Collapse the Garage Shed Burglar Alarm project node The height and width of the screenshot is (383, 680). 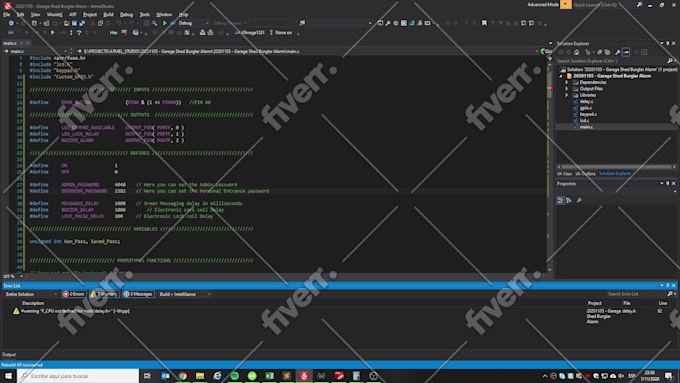tap(561, 76)
